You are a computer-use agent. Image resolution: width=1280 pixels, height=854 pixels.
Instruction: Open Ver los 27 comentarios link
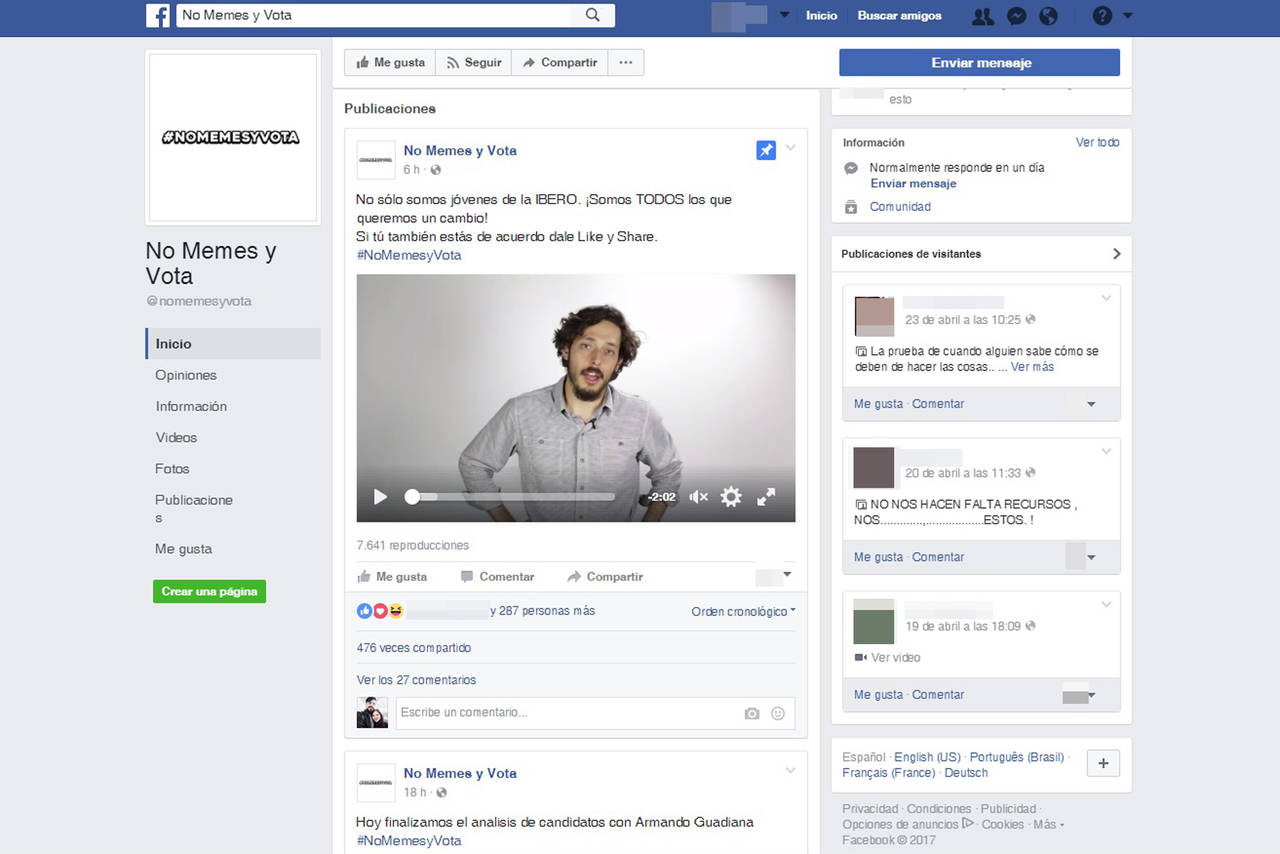pos(416,680)
